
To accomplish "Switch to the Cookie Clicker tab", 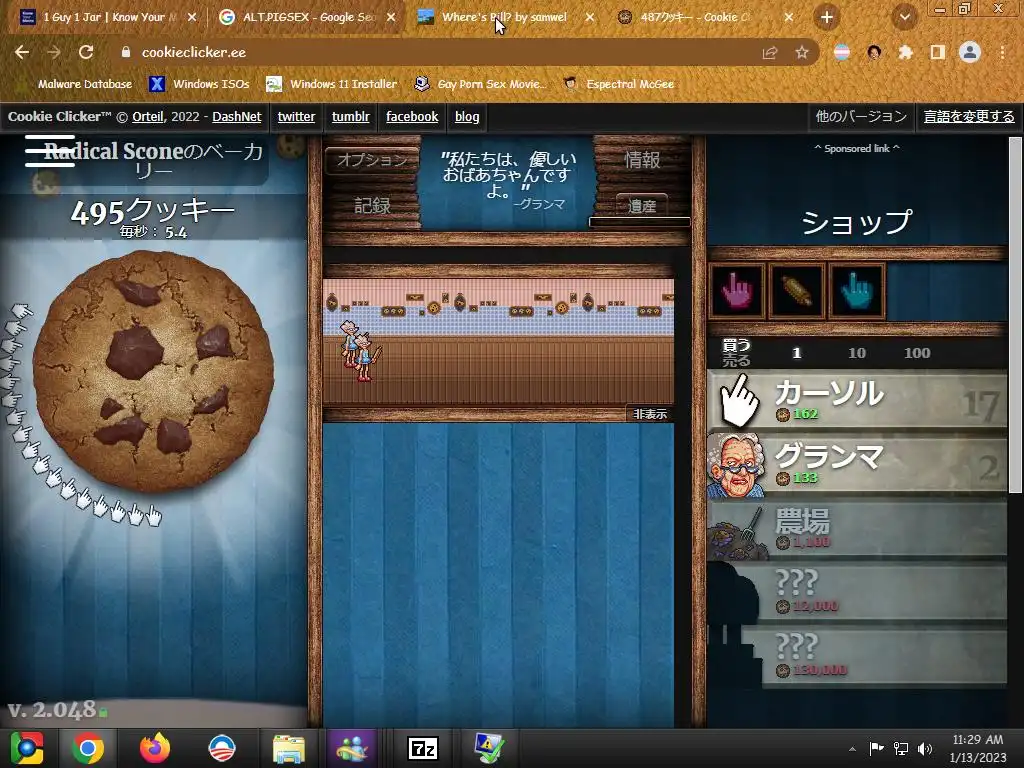I will [x=694, y=18].
